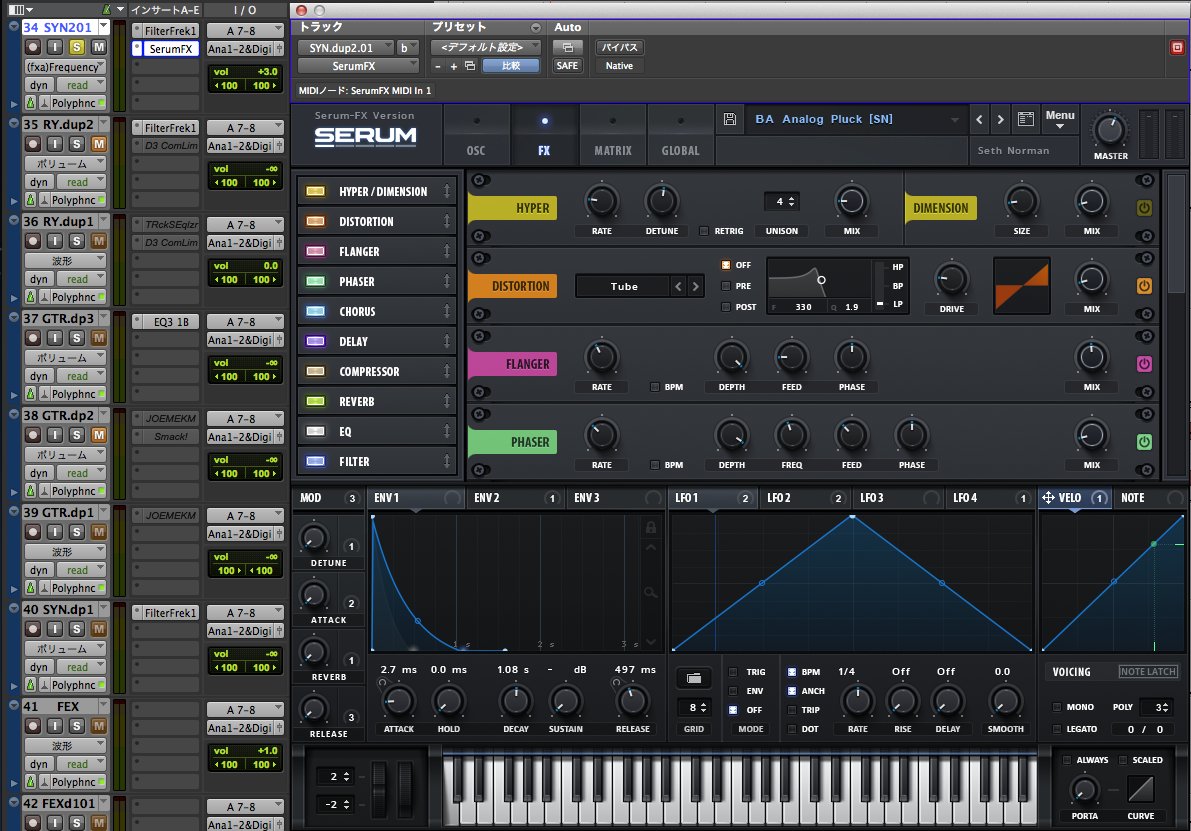Solo track 34 SYN201

pos(77,47)
